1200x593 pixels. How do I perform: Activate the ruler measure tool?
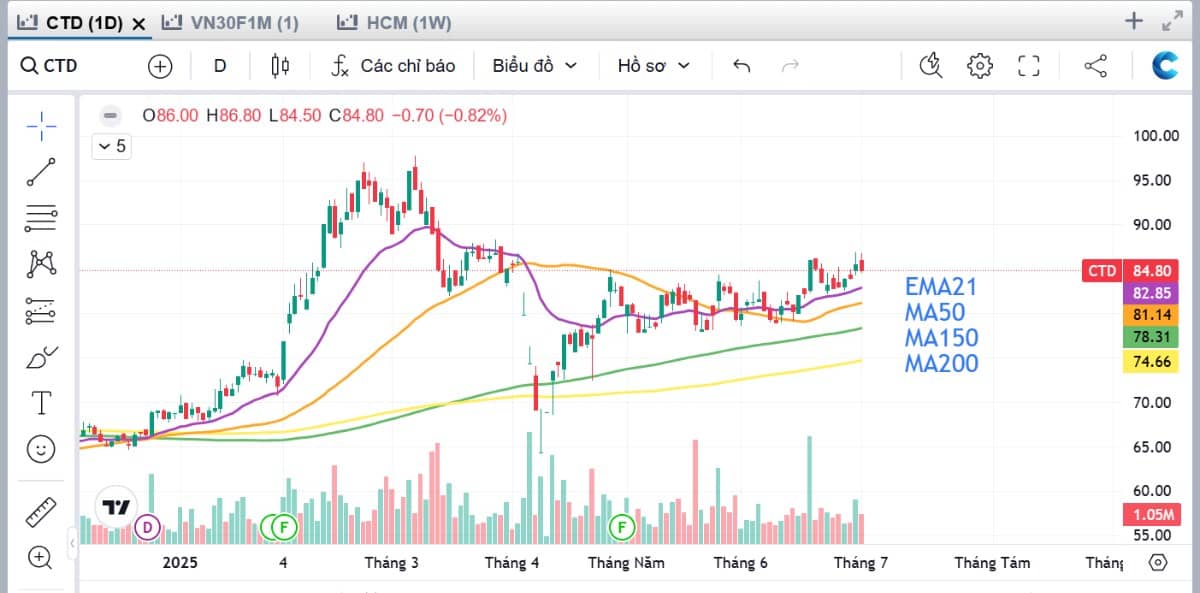pyautogui.click(x=41, y=512)
